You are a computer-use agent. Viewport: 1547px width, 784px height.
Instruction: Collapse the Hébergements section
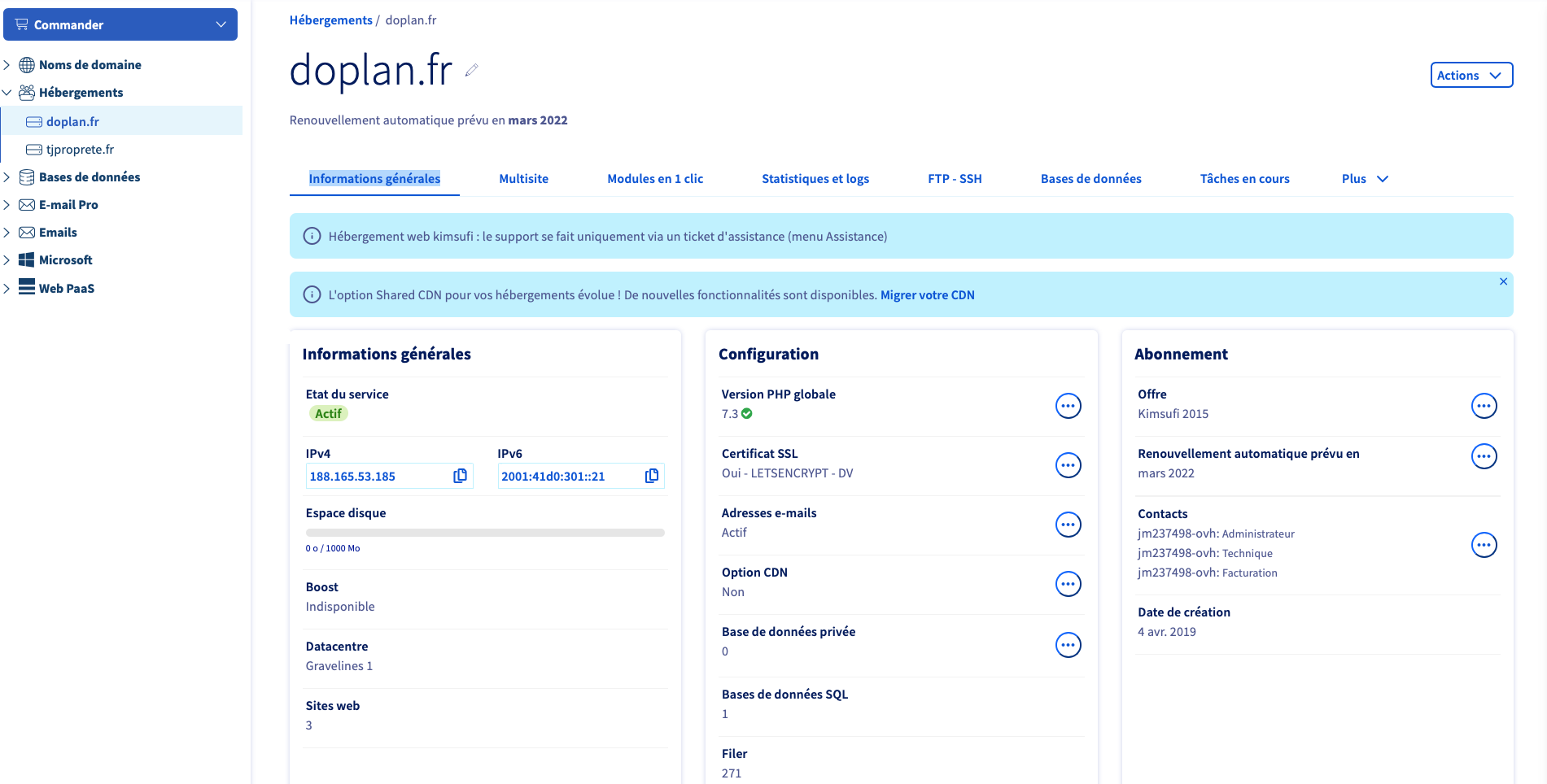7,92
